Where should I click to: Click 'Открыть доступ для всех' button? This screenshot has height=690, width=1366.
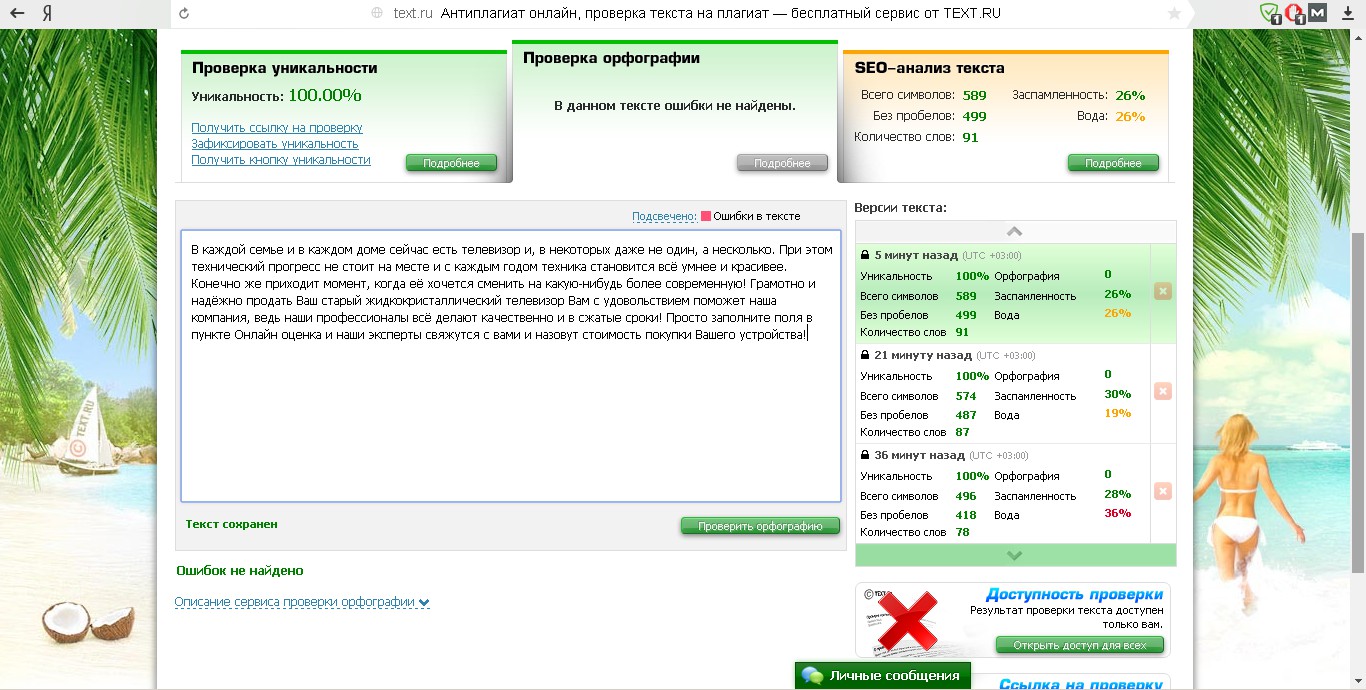click(x=1080, y=645)
